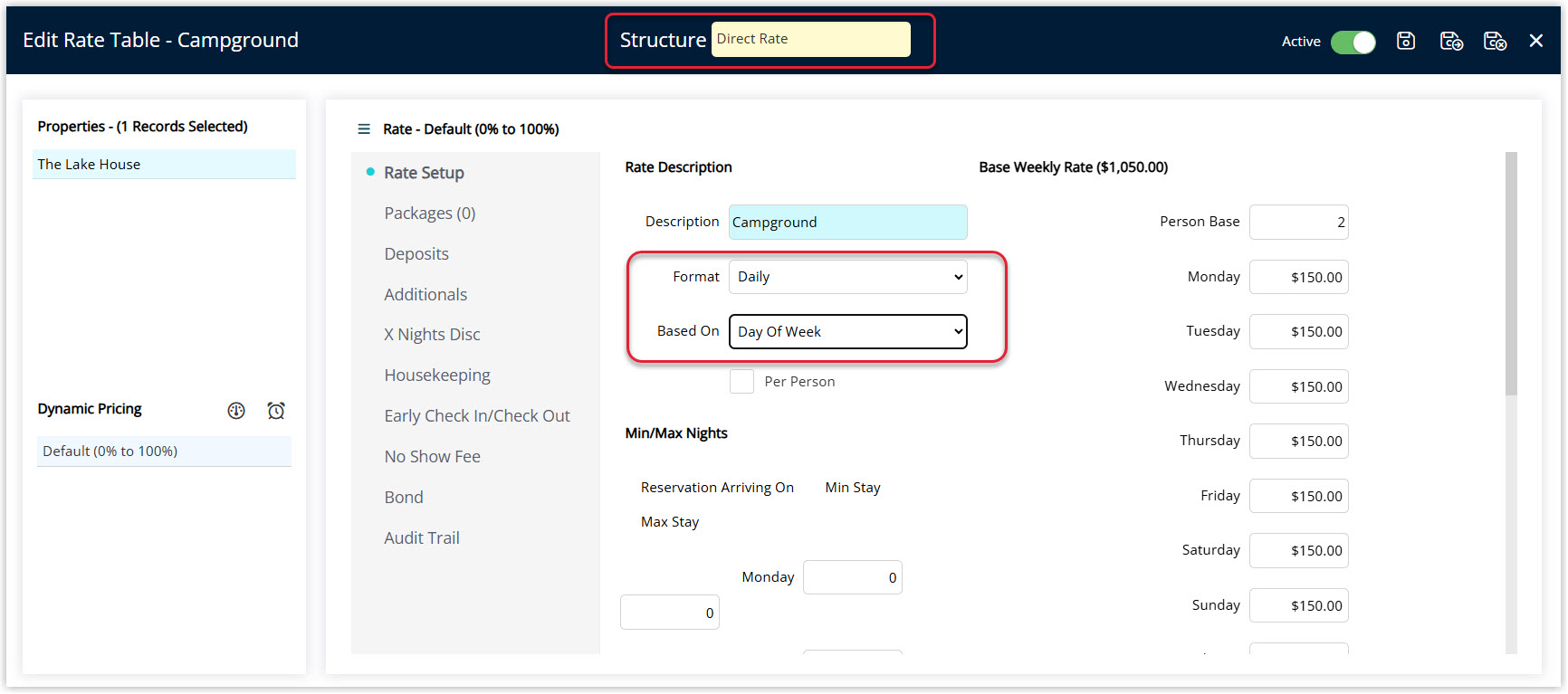Image resolution: width=1568 pixels, height=694 pixels.
Task: Edit the Tuesday rate field
Action: tap(1298, 331)
